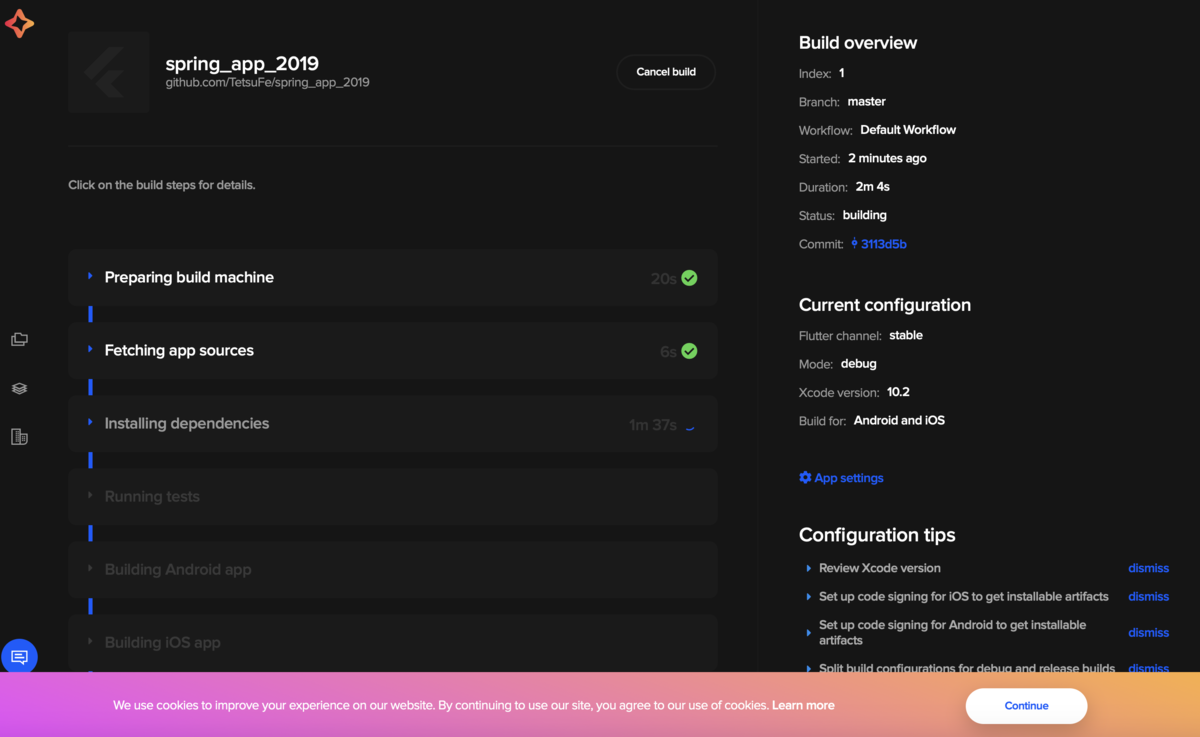Expand the Installing dependencies step

(x=91, y=423)
